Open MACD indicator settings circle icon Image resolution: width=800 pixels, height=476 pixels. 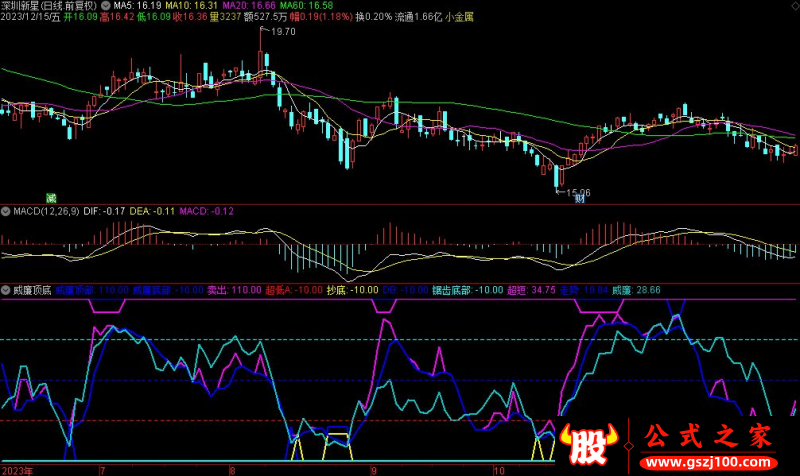(5, 212)
